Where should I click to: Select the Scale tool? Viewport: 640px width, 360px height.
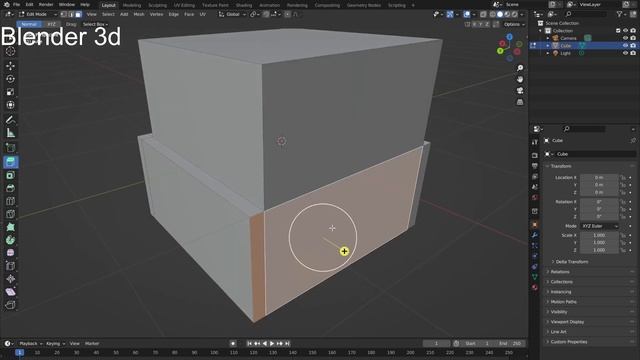11,92
